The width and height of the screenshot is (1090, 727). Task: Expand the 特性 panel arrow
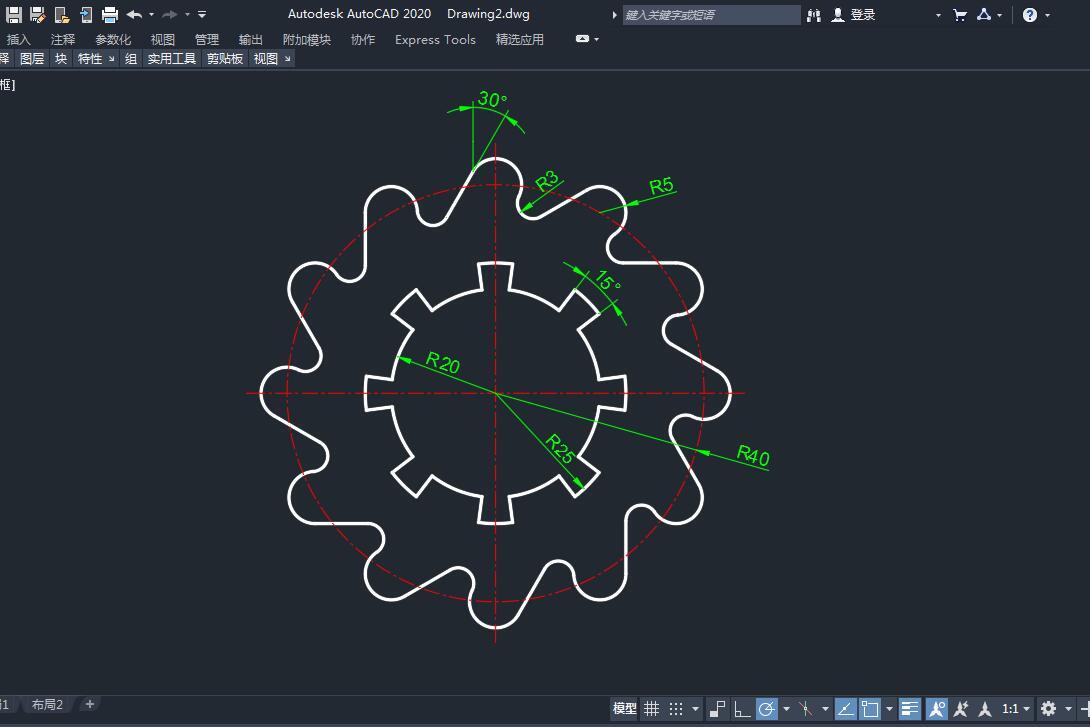(x=111, y=59)
